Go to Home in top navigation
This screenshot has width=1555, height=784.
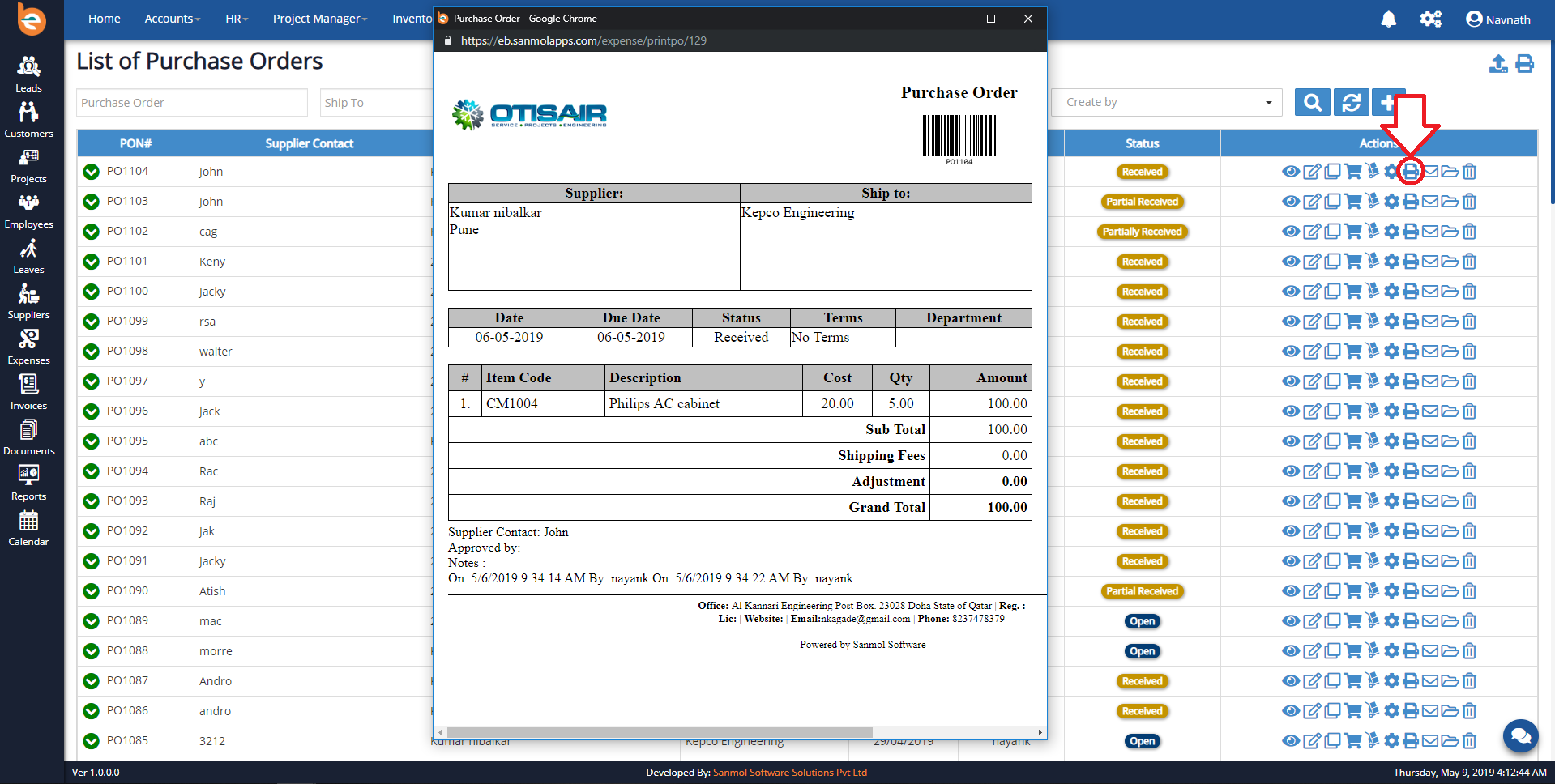(x=105, y=19)
